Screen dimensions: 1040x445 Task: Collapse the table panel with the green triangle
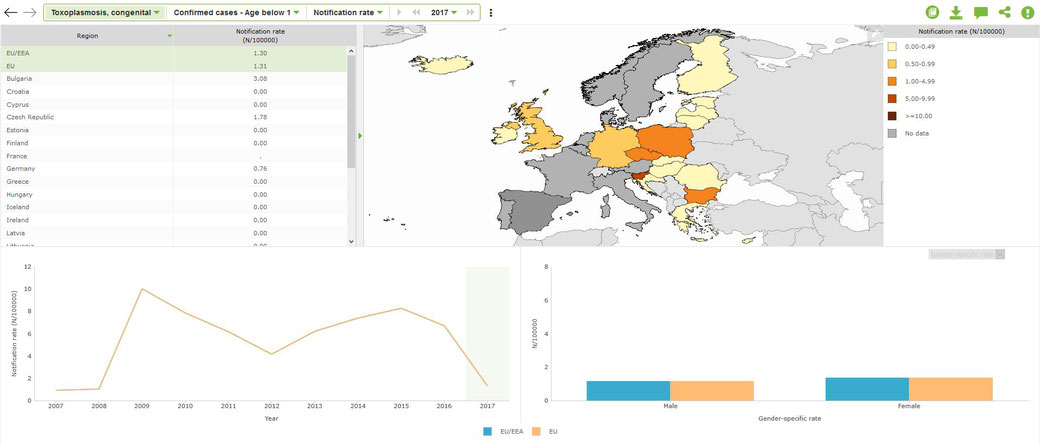(x=360, y=135)
